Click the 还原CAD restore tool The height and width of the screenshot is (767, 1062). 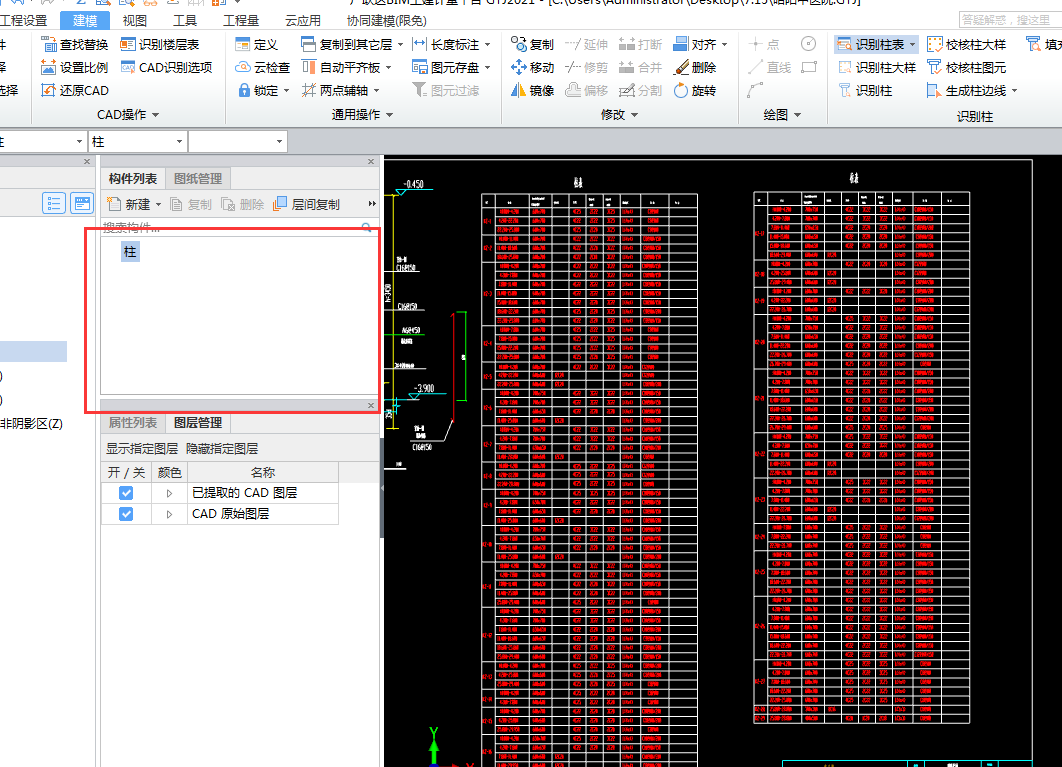[x=75, y=90]
